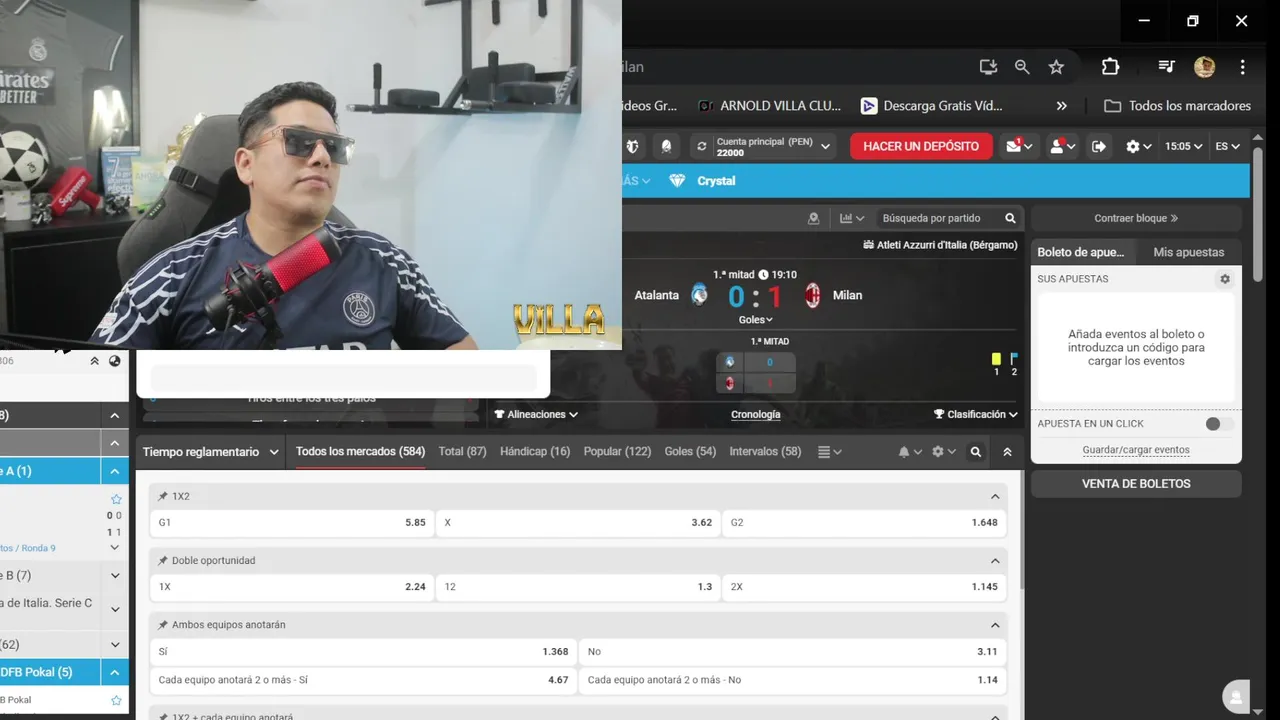Open the Cronología link

756,414
